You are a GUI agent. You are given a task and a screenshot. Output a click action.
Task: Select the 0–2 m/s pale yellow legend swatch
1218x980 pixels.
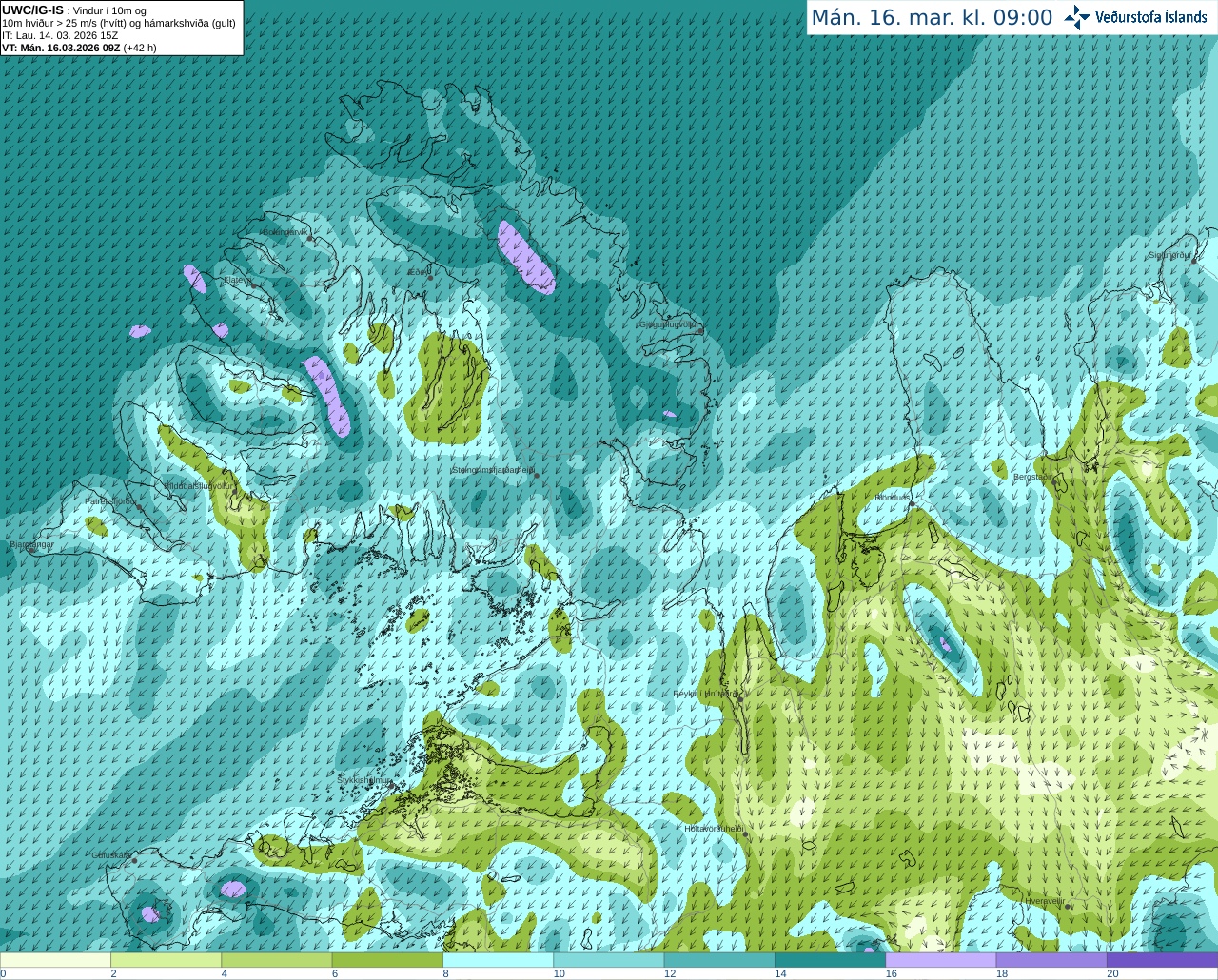point(55,960)
